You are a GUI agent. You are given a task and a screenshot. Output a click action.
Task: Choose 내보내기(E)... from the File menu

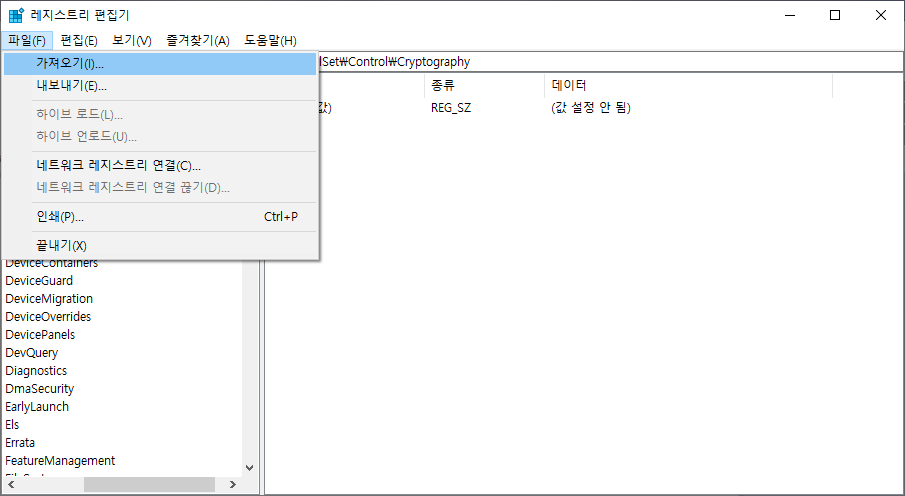pos(160,86)
